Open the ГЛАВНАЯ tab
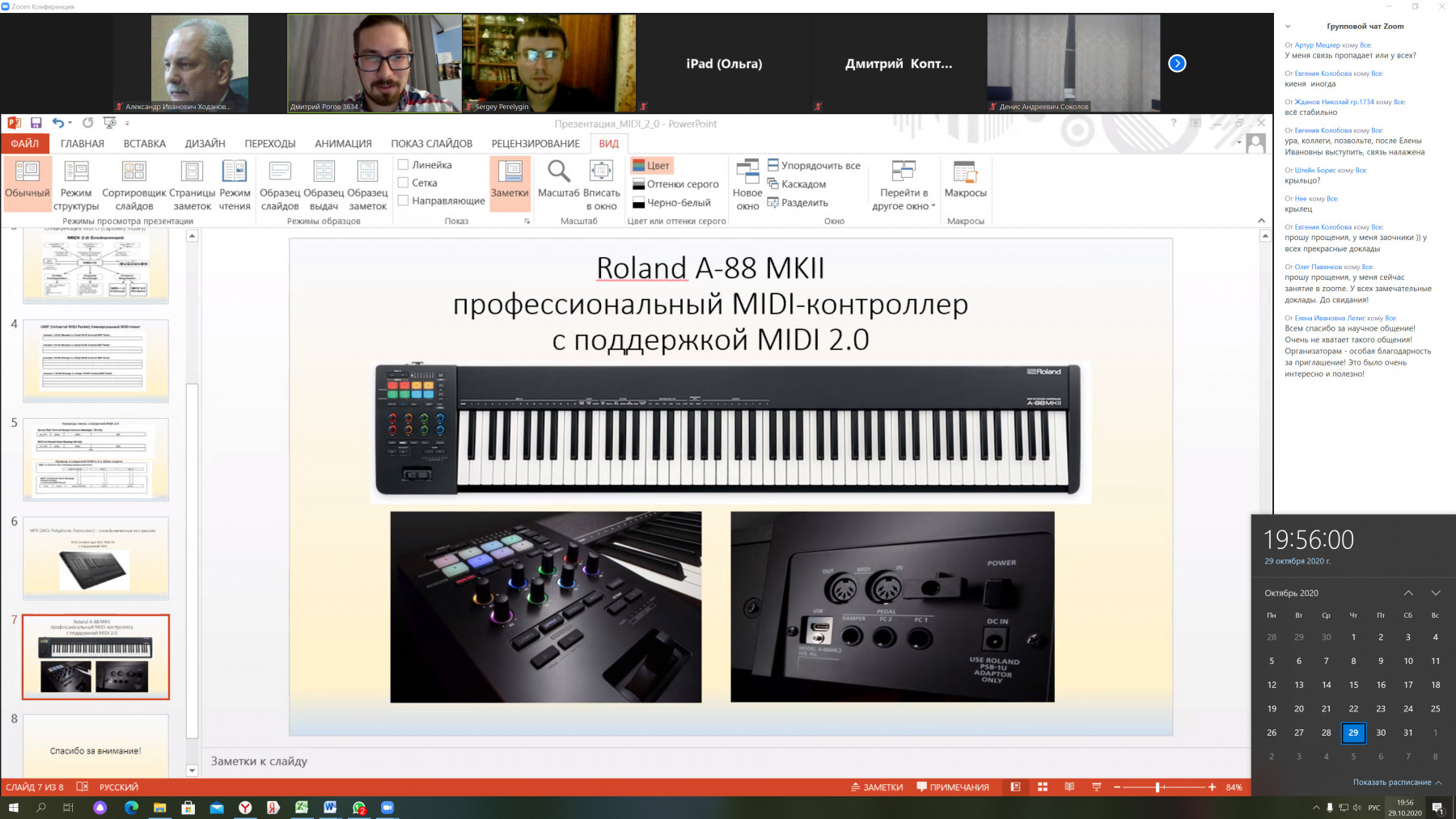Image resolution: width=1456 pixels, height=819 pixels. pyautogui.click(x=83, y=143)
